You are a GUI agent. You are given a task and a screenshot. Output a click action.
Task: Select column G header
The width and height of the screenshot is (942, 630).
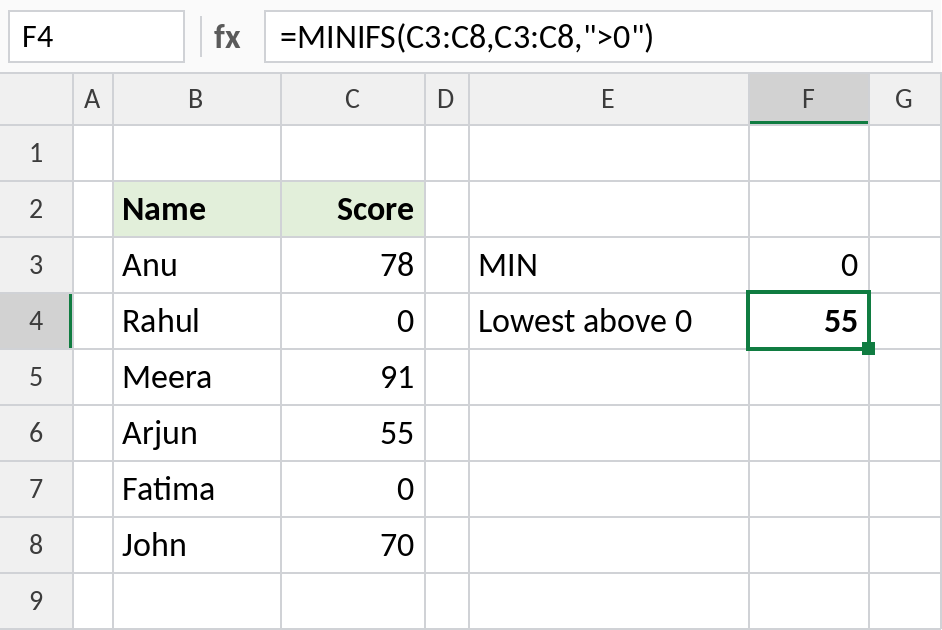(905, 99)
